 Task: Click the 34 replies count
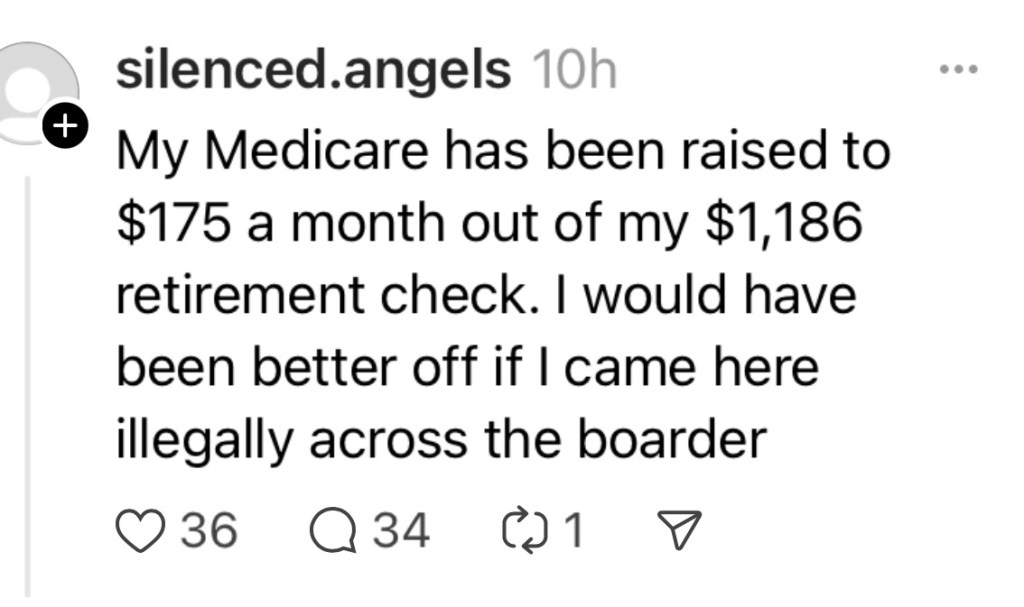pyautogui.click(x=401, y=531)
